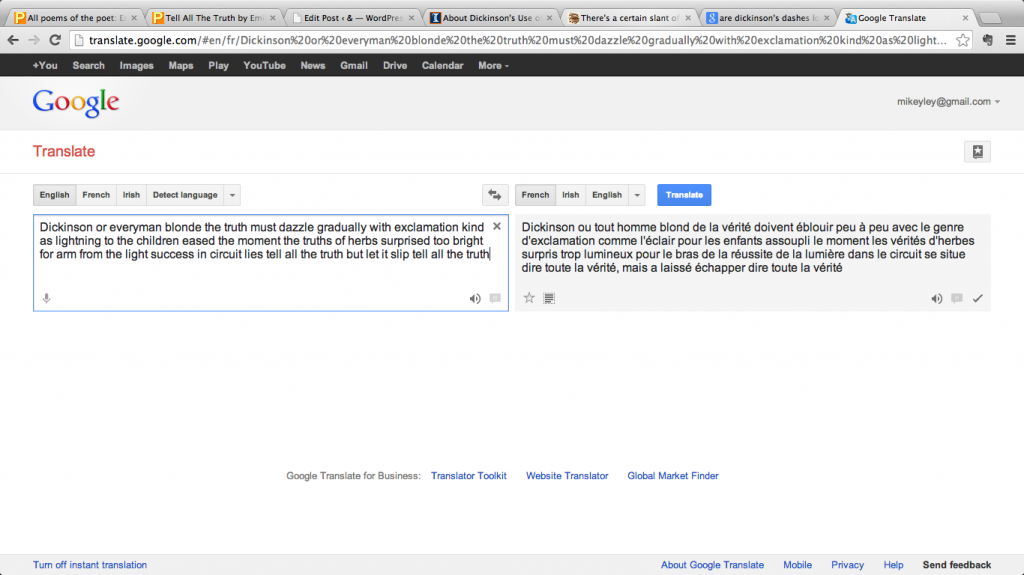The image size is (1024, 575).
Task: Click the browser forward arrow
Action: [x=33, y=41]
